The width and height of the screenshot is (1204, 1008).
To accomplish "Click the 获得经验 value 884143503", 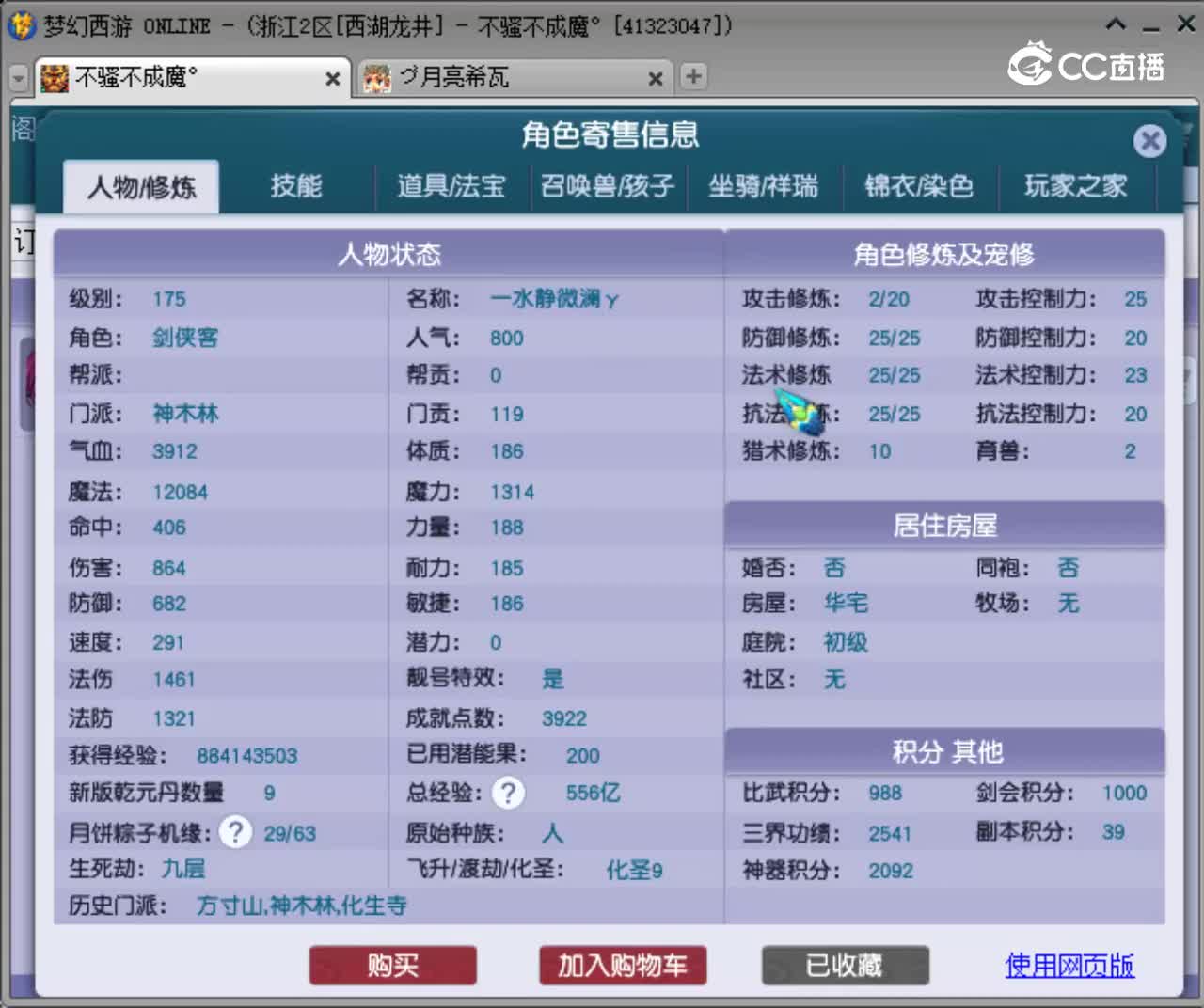I will (x=246, y=756).
